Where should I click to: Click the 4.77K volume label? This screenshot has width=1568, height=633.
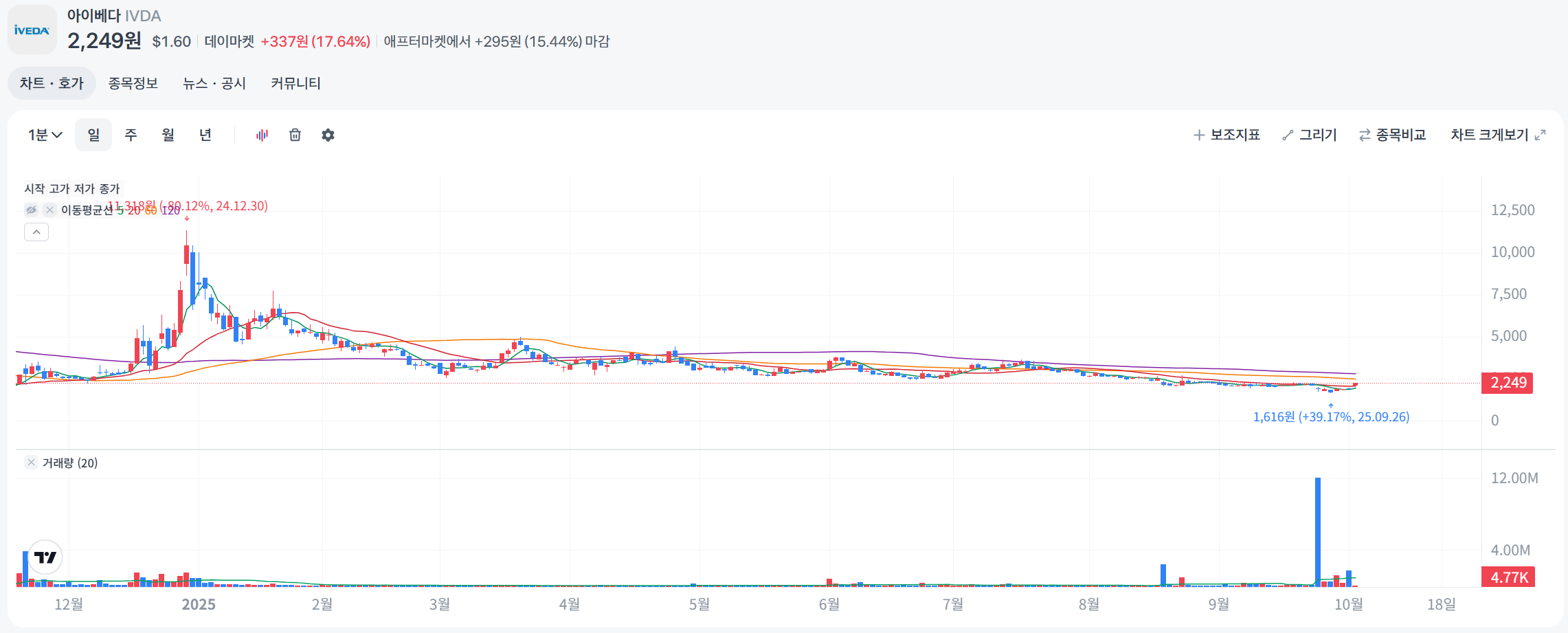pyautogui.click(x=1508, y=577)
